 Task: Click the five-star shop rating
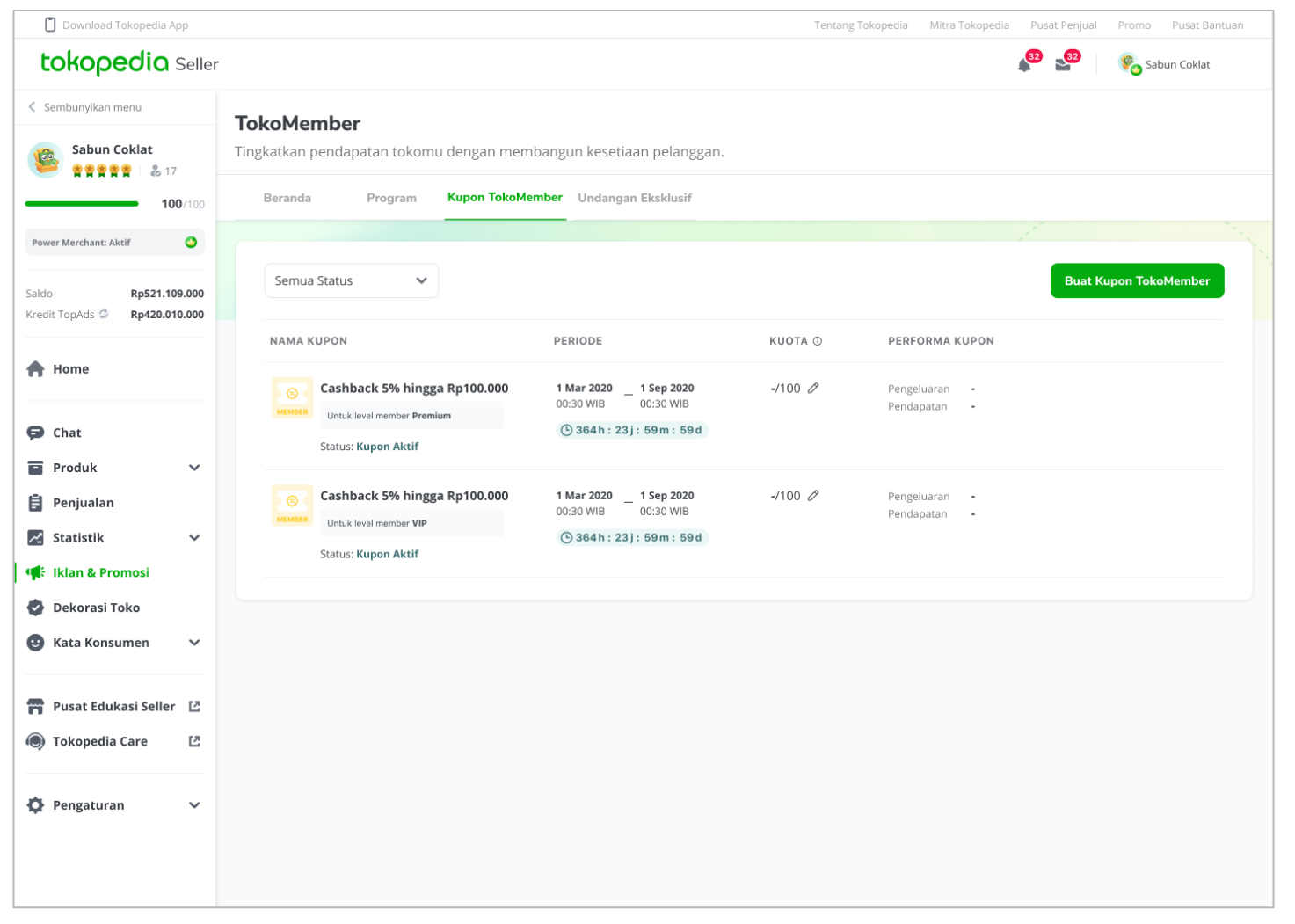102,171
